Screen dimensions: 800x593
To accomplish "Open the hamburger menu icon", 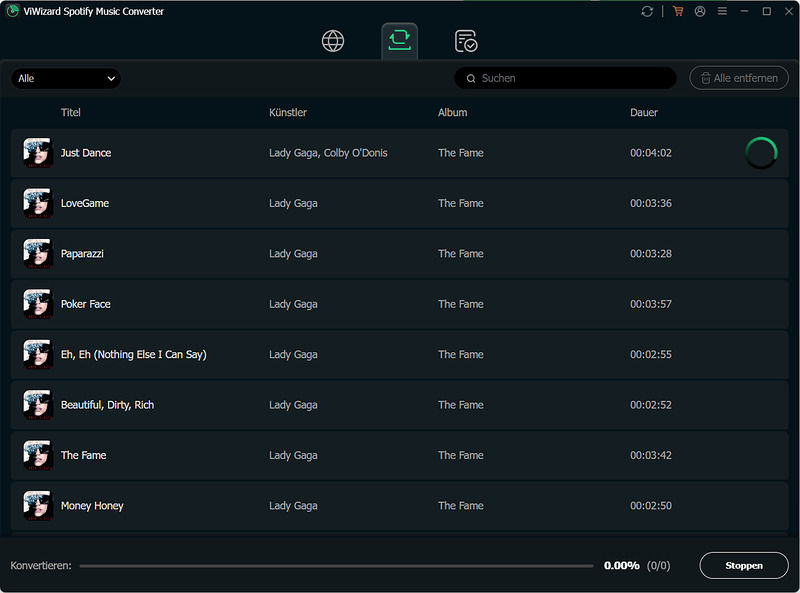I will (x=722, y=11).
